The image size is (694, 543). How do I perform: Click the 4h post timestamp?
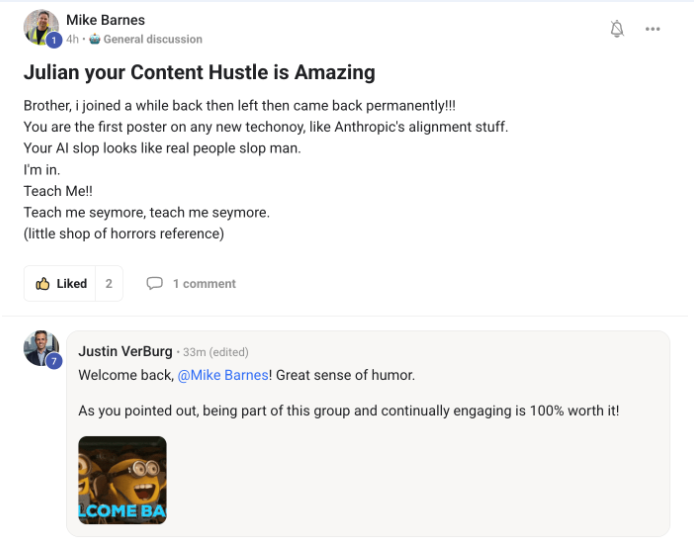point(72,40)
